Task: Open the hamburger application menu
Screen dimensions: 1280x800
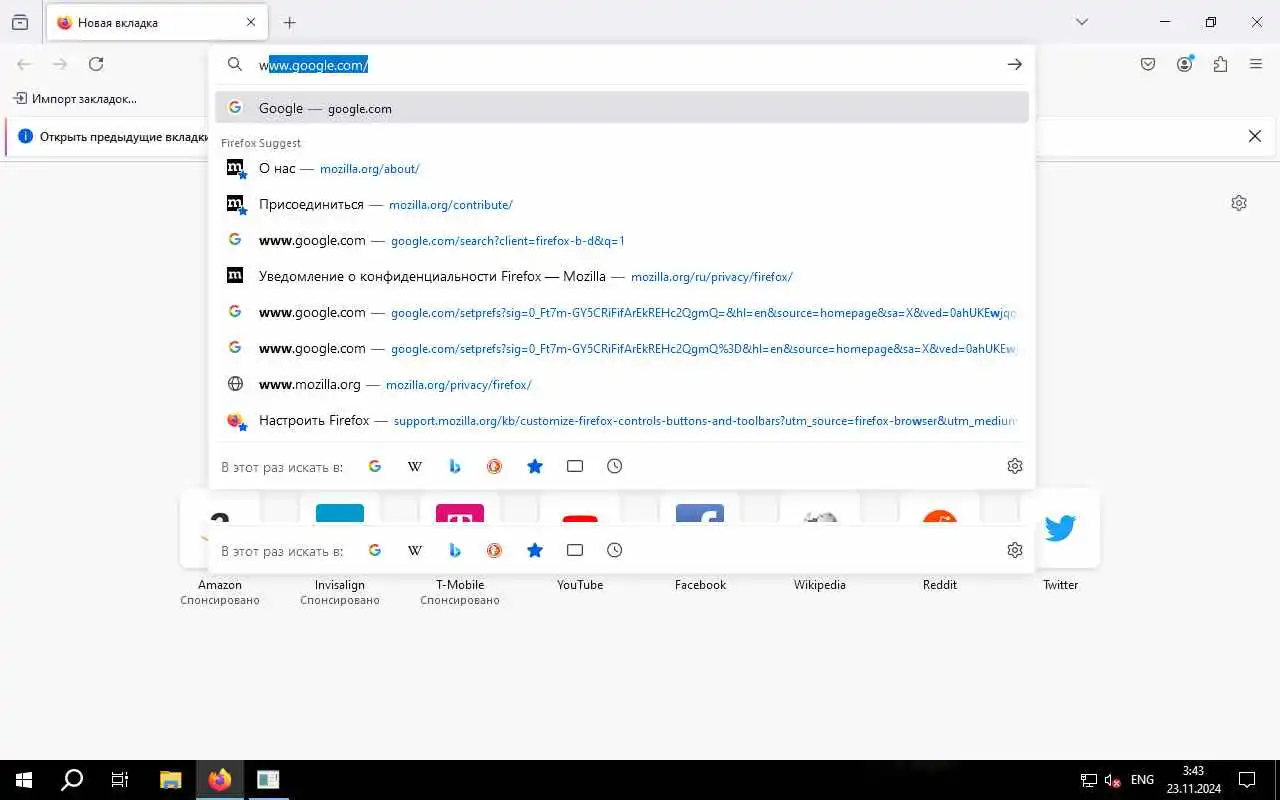Action: click(1256, 64)
